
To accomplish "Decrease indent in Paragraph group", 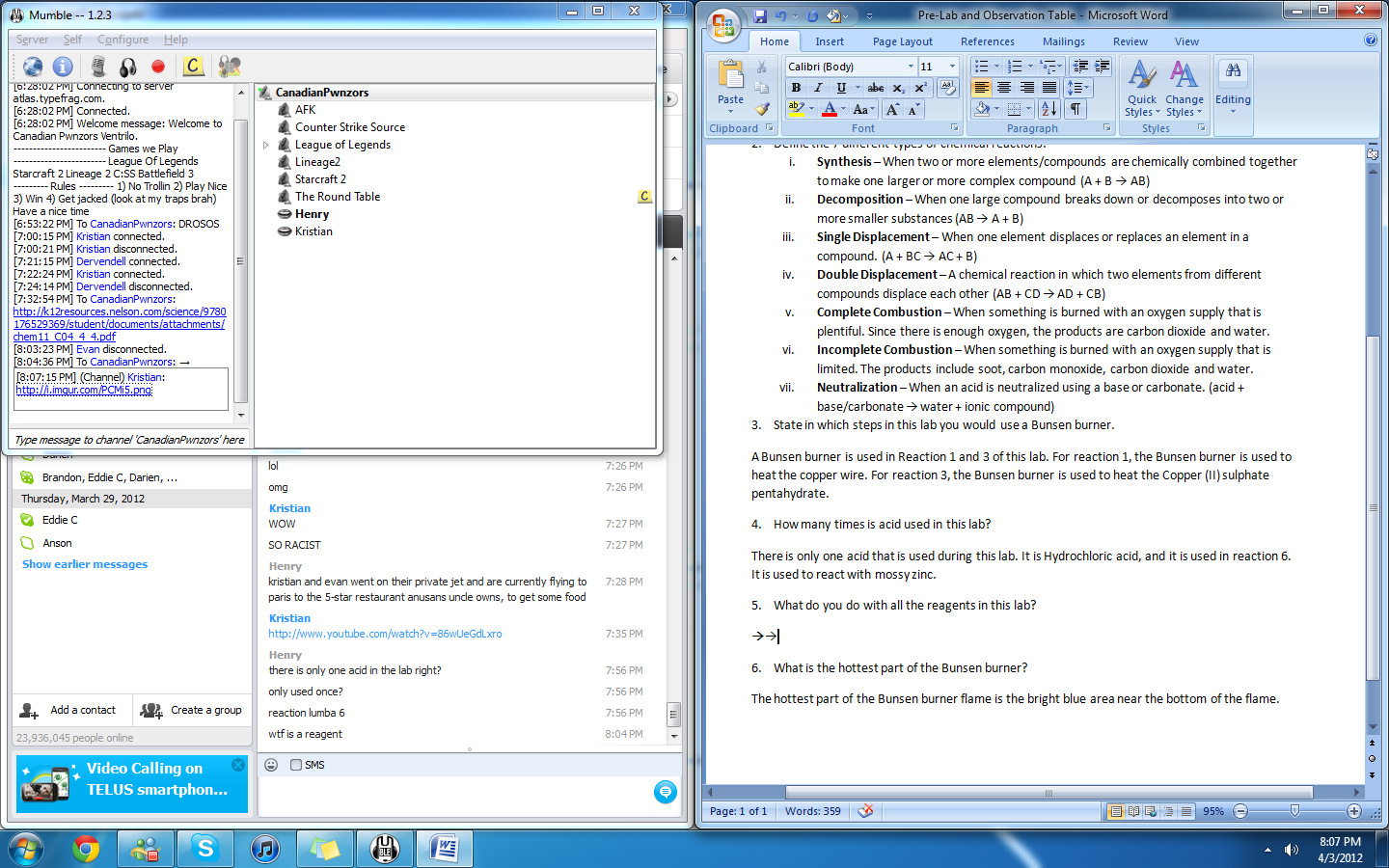I will tap(1080, 67).
